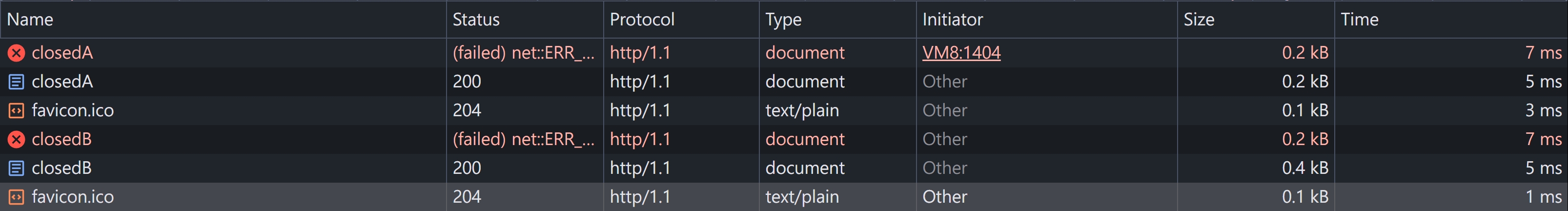Click the 0.4 kB size value

1305,169
